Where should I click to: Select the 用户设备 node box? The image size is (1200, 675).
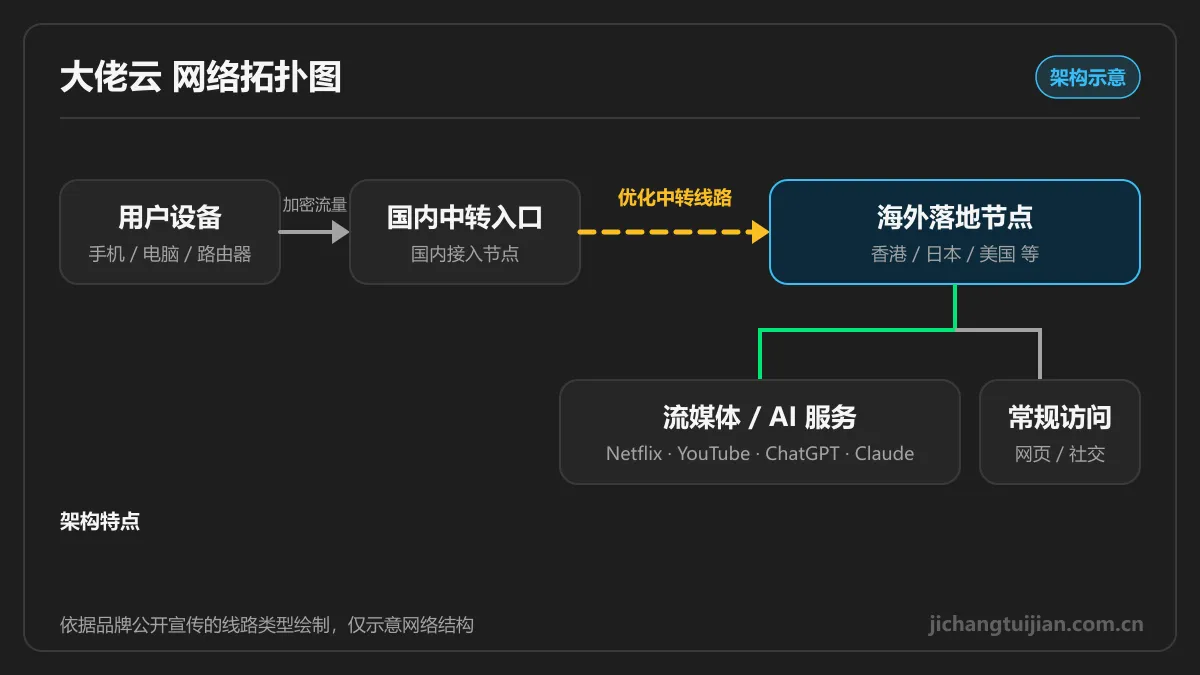[x=170, y=232]
